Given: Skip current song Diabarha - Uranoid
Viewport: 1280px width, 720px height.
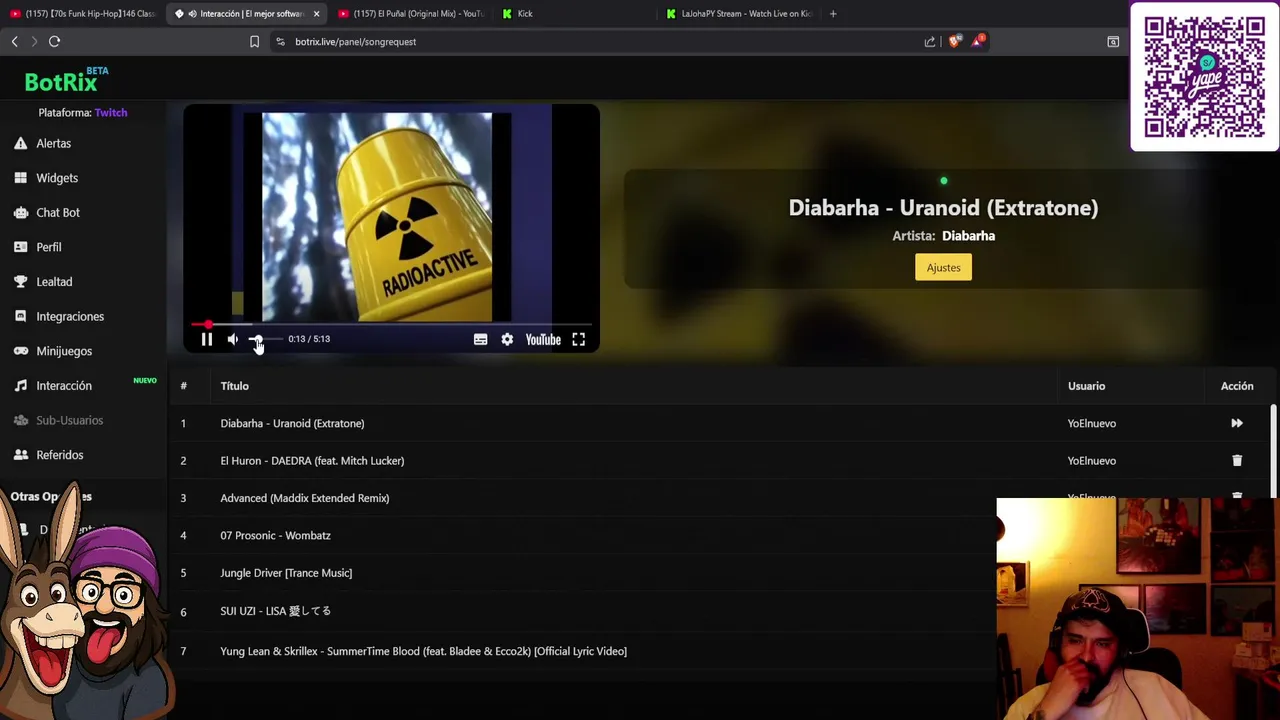Looking at the screenshot, I should (1237, 423).
